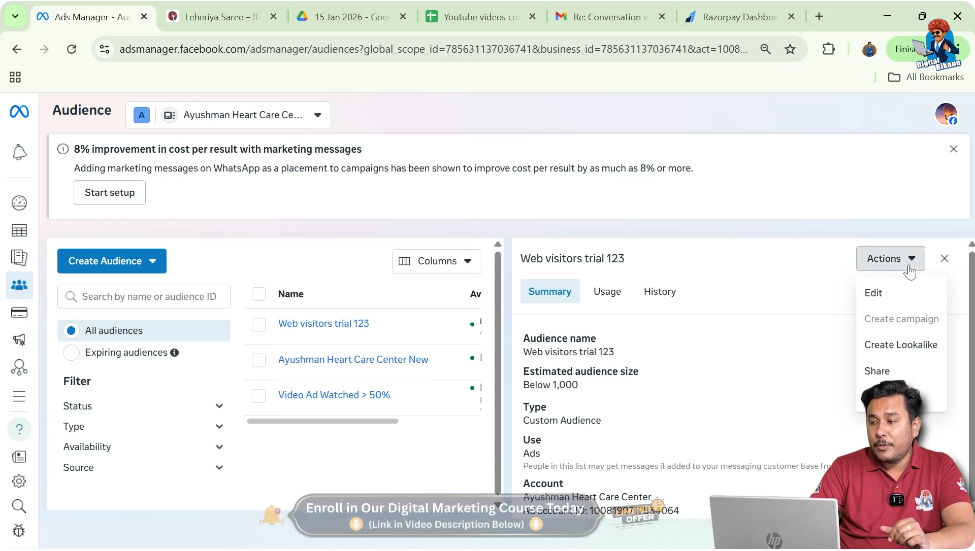Check the Web visitors trial 123 row
This screenshot has height=551, width=975.
coord(259,324)
